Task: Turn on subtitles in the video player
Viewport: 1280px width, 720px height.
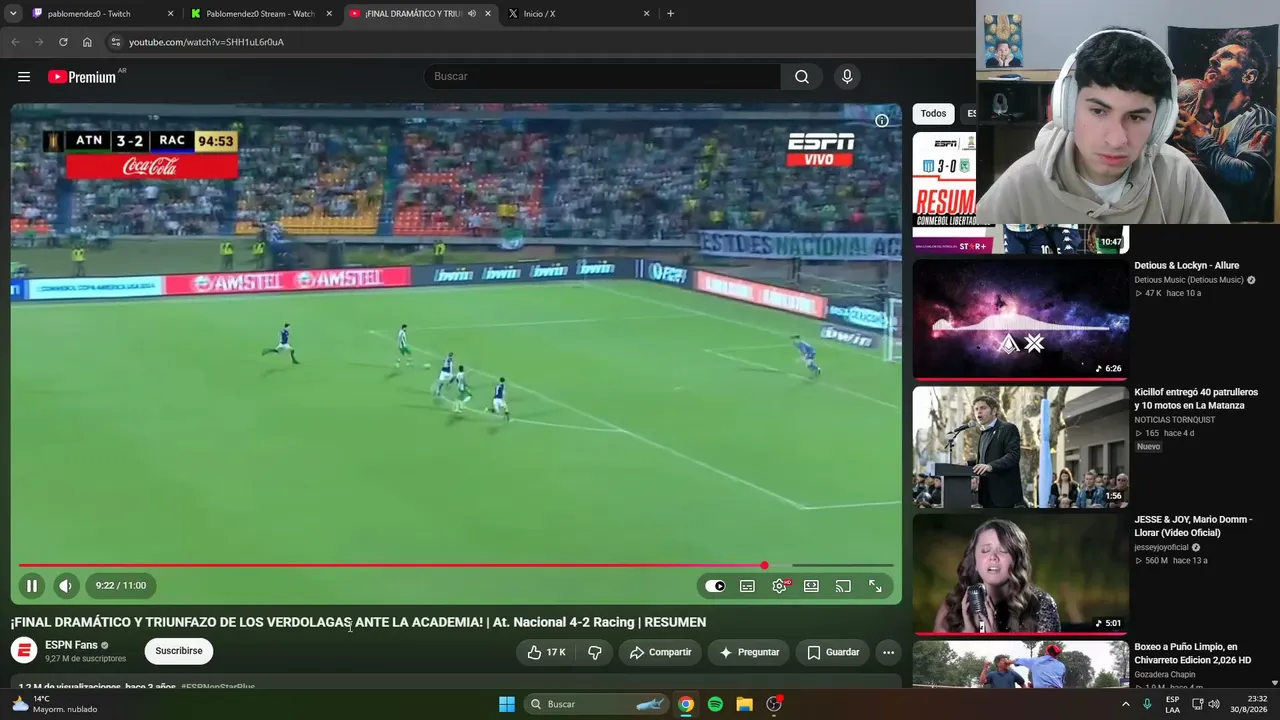Action: coord(747,586)
